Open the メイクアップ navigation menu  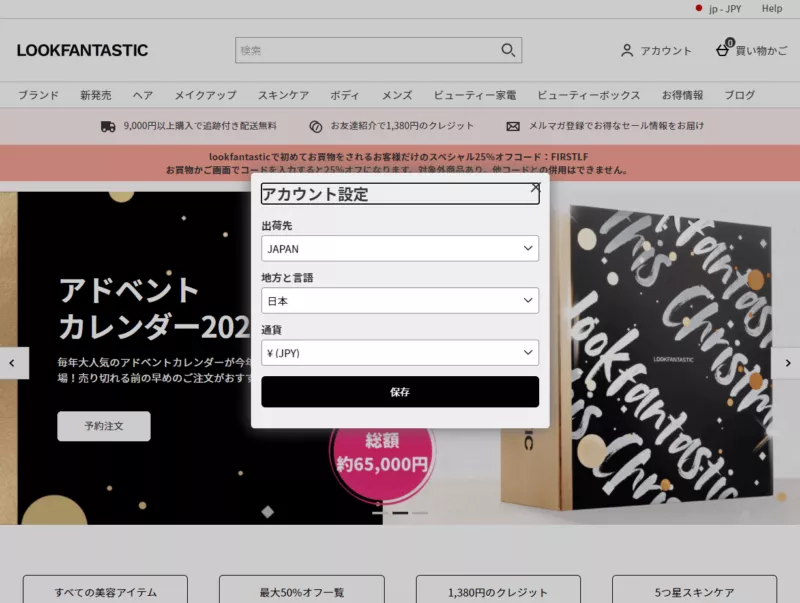[x=203, y=95]
